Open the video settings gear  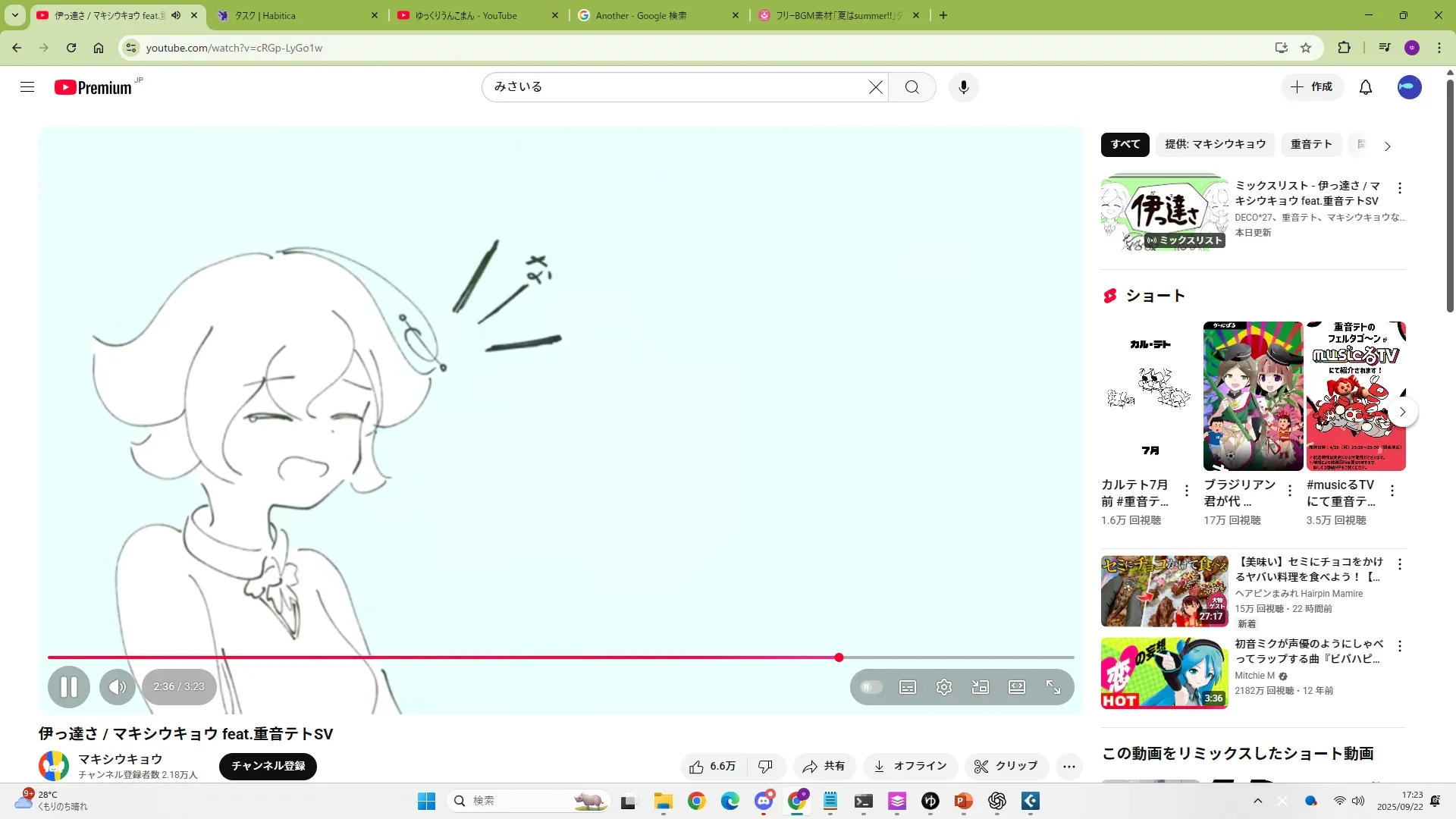click(943, 687)
